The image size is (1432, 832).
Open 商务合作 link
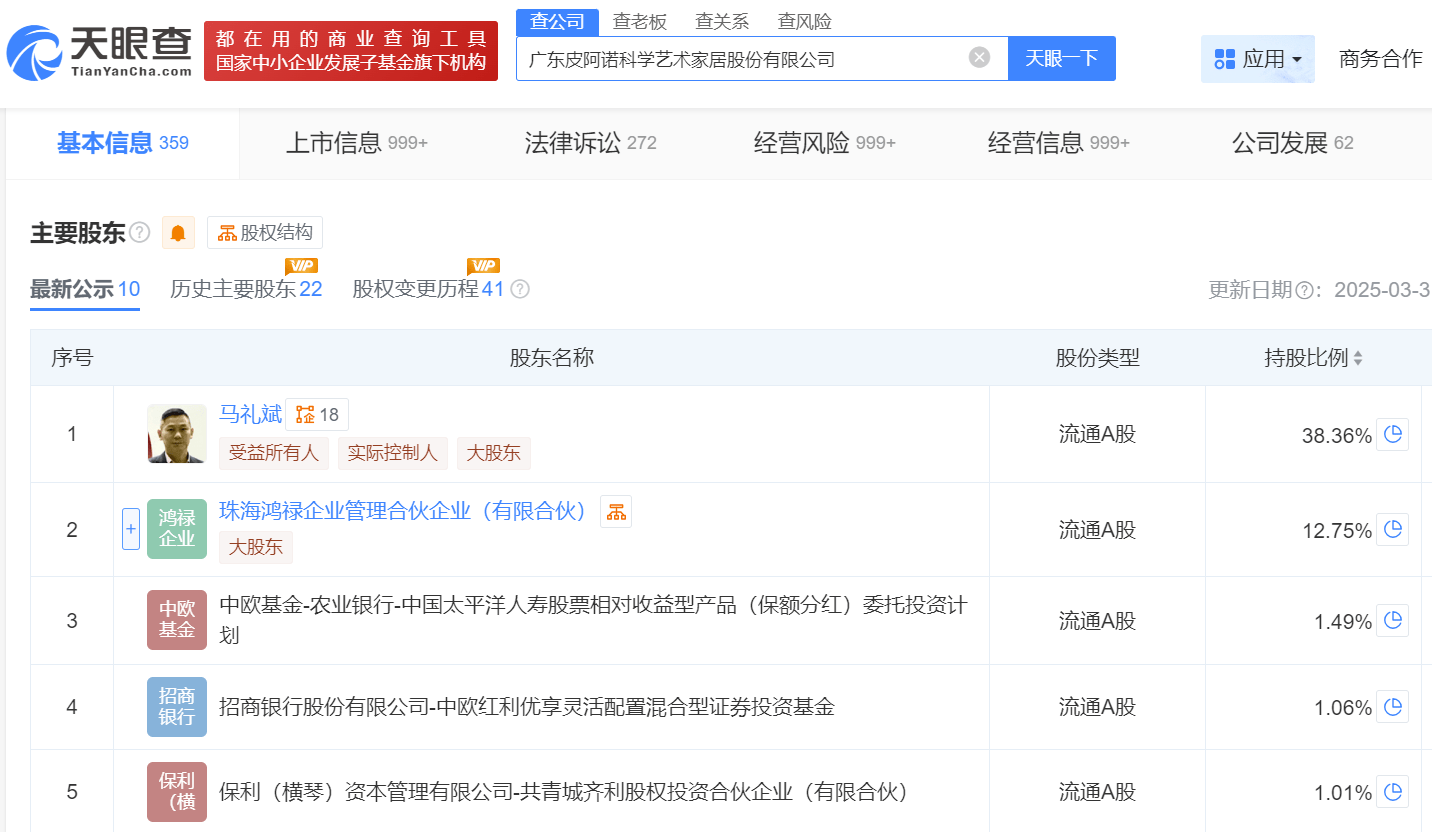(x=1380, y=59)
